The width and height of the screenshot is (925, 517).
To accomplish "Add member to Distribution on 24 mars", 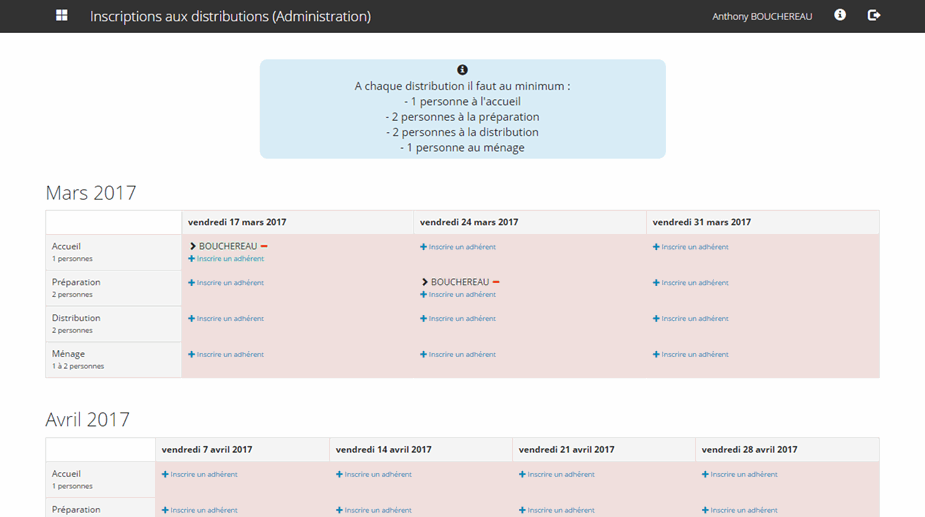I will click(x=461, y=319).
